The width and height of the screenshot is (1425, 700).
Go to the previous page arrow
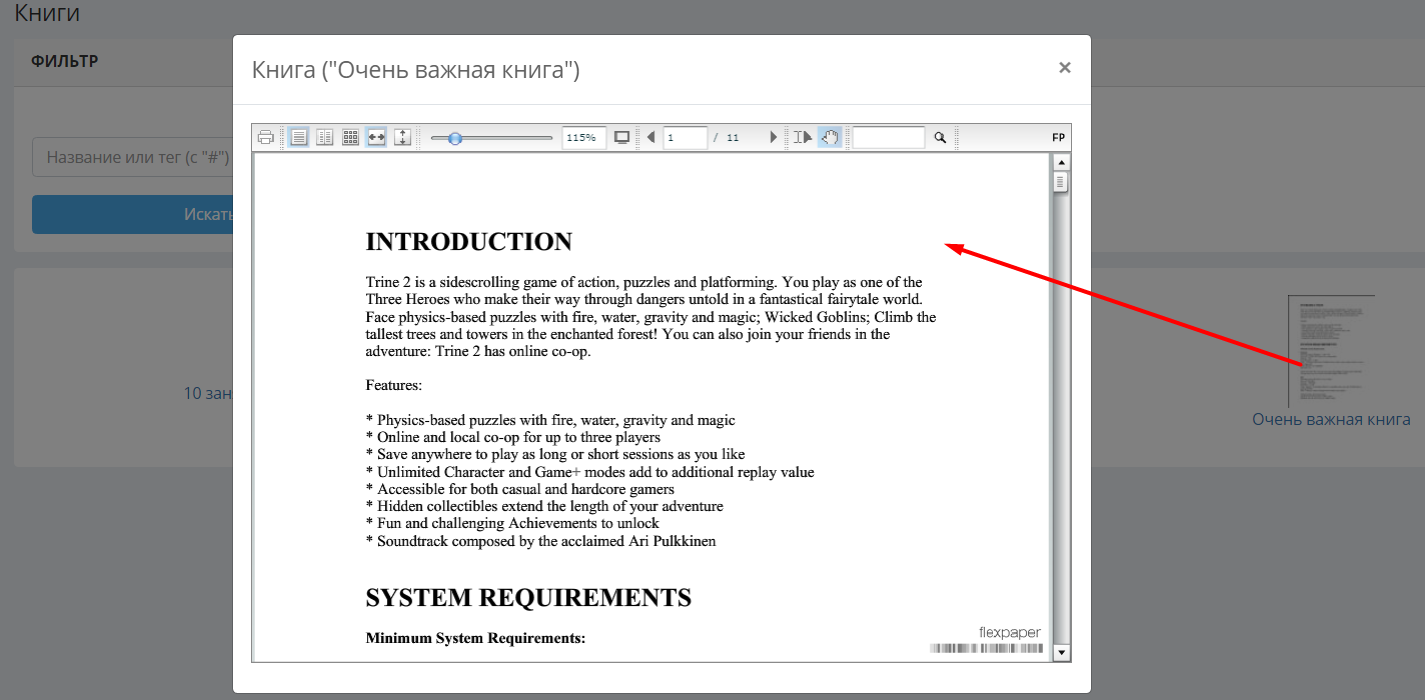651,138
